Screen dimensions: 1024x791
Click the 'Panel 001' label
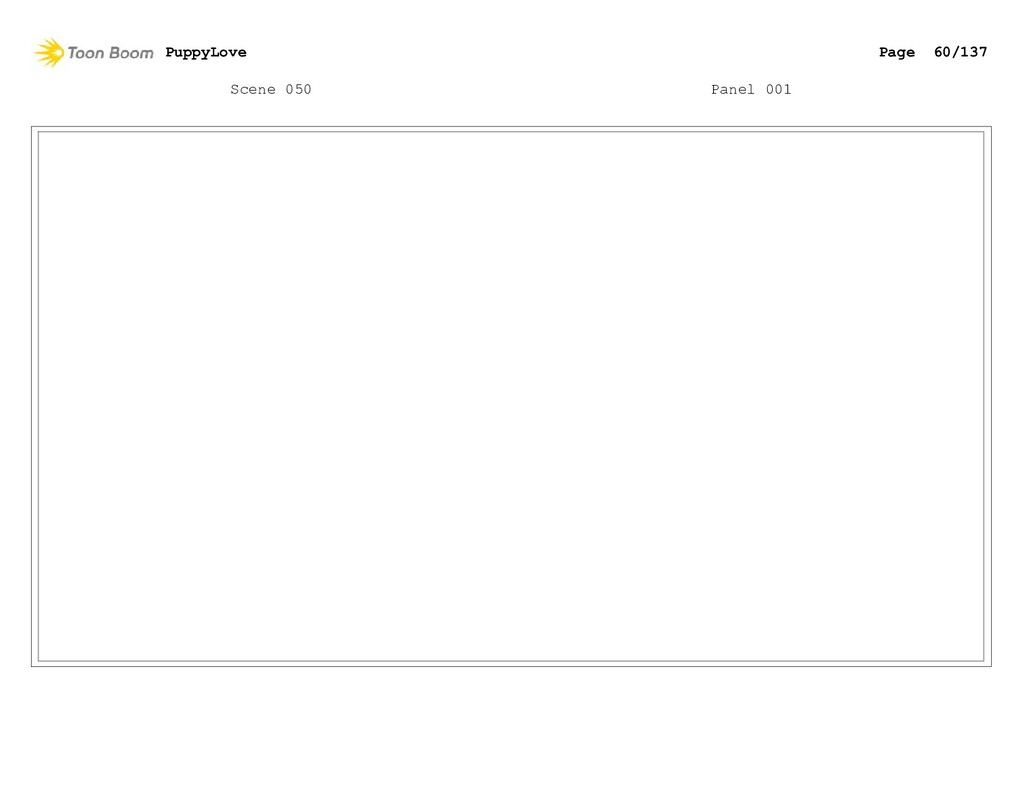(x=751, y=89)
